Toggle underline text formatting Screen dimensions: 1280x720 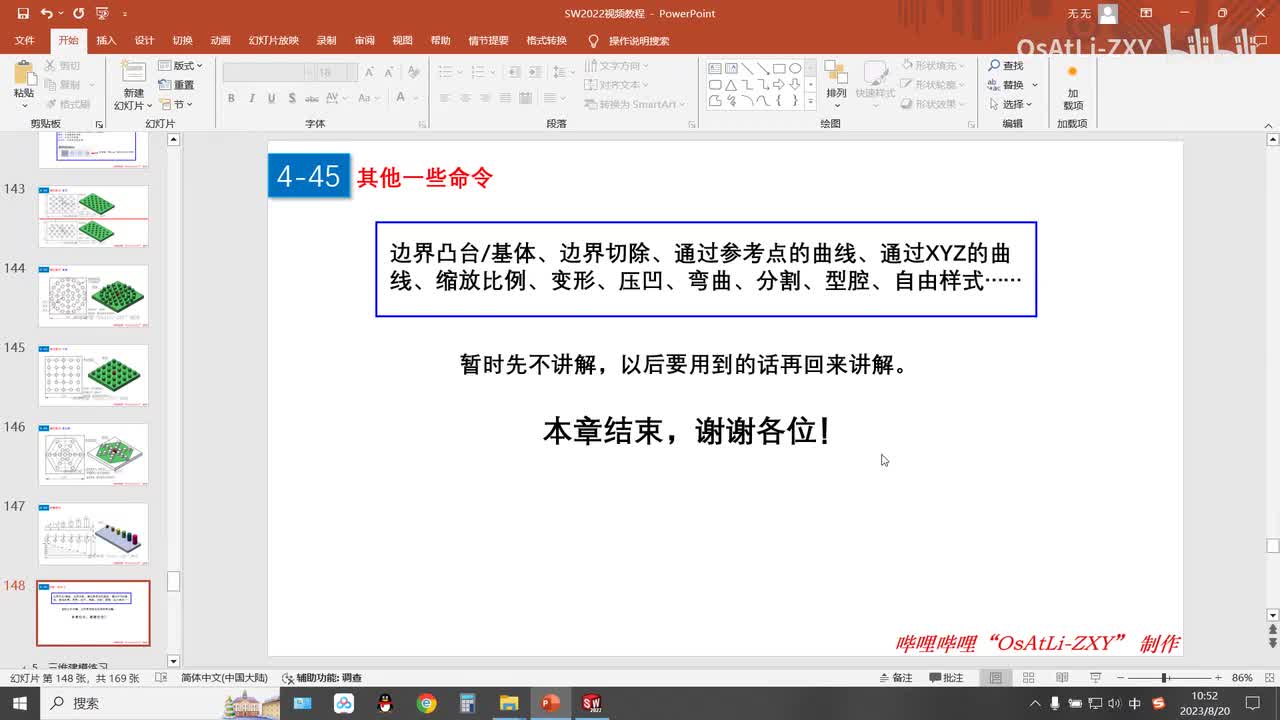click(x=271, y=98)
